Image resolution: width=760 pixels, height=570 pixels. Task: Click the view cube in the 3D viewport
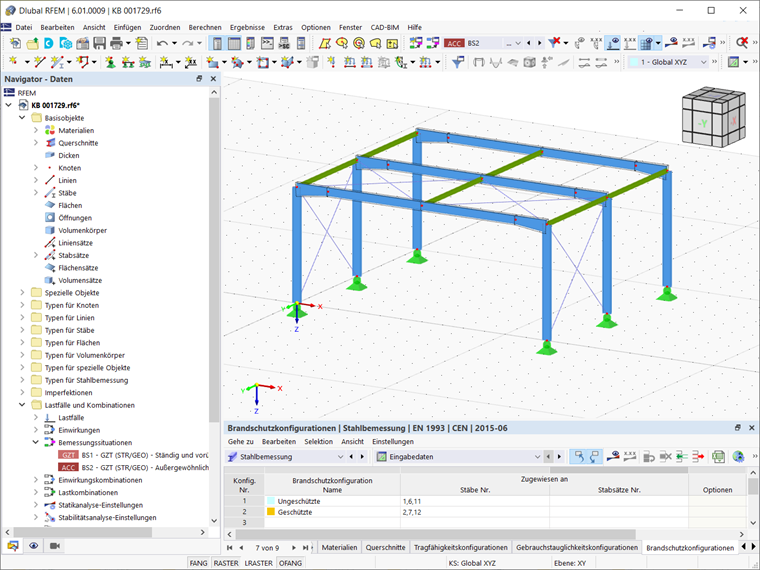click(x=713, y=117)
